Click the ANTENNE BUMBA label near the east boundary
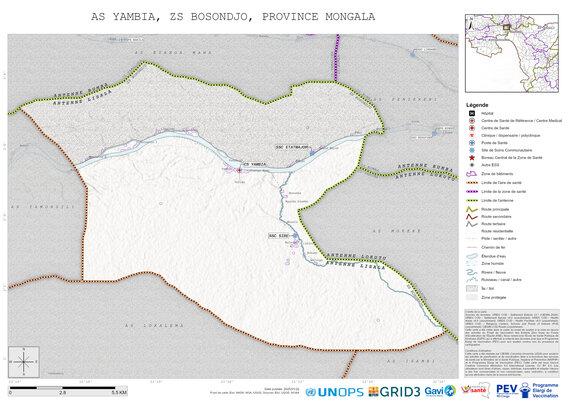The height and width of the screenshot is (400, 566). pos(425,167)
